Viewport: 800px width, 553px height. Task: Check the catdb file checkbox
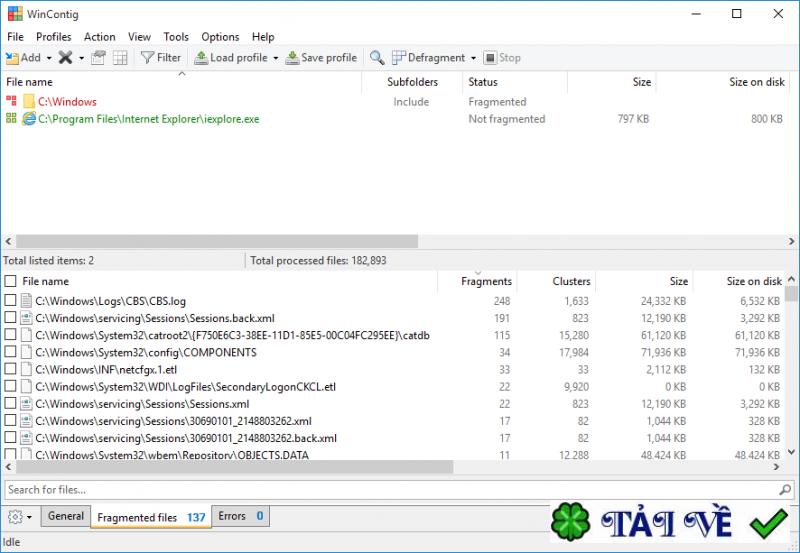click(10, 335)
